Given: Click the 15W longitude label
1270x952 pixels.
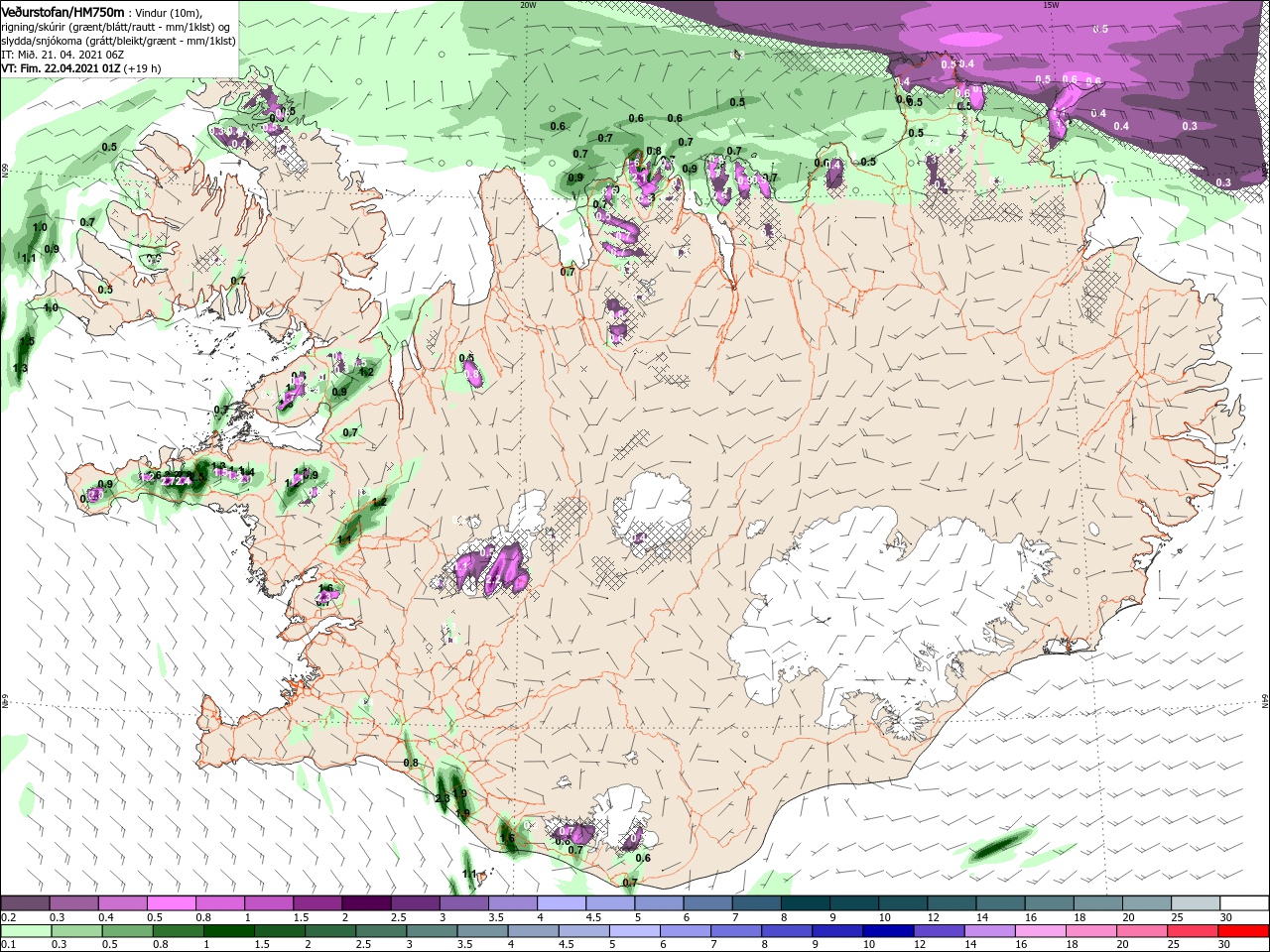Looking at the screenshot, I should point(1052,4).
